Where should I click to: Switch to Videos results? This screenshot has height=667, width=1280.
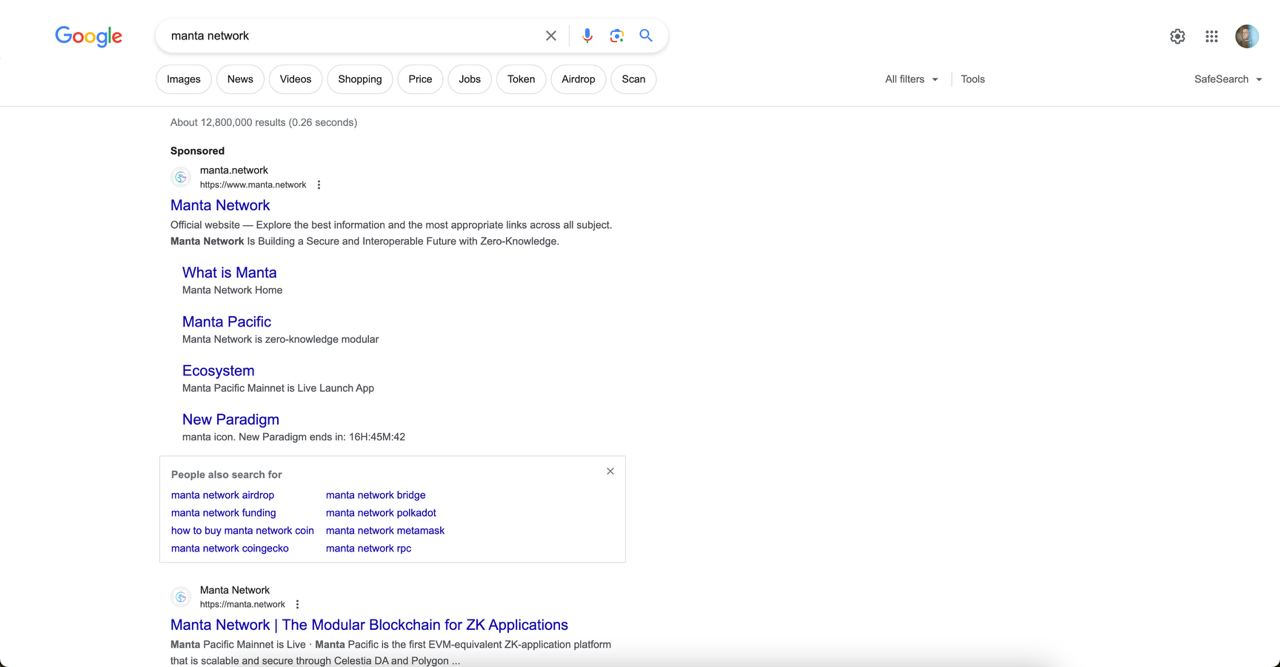[x=296, y=79]
